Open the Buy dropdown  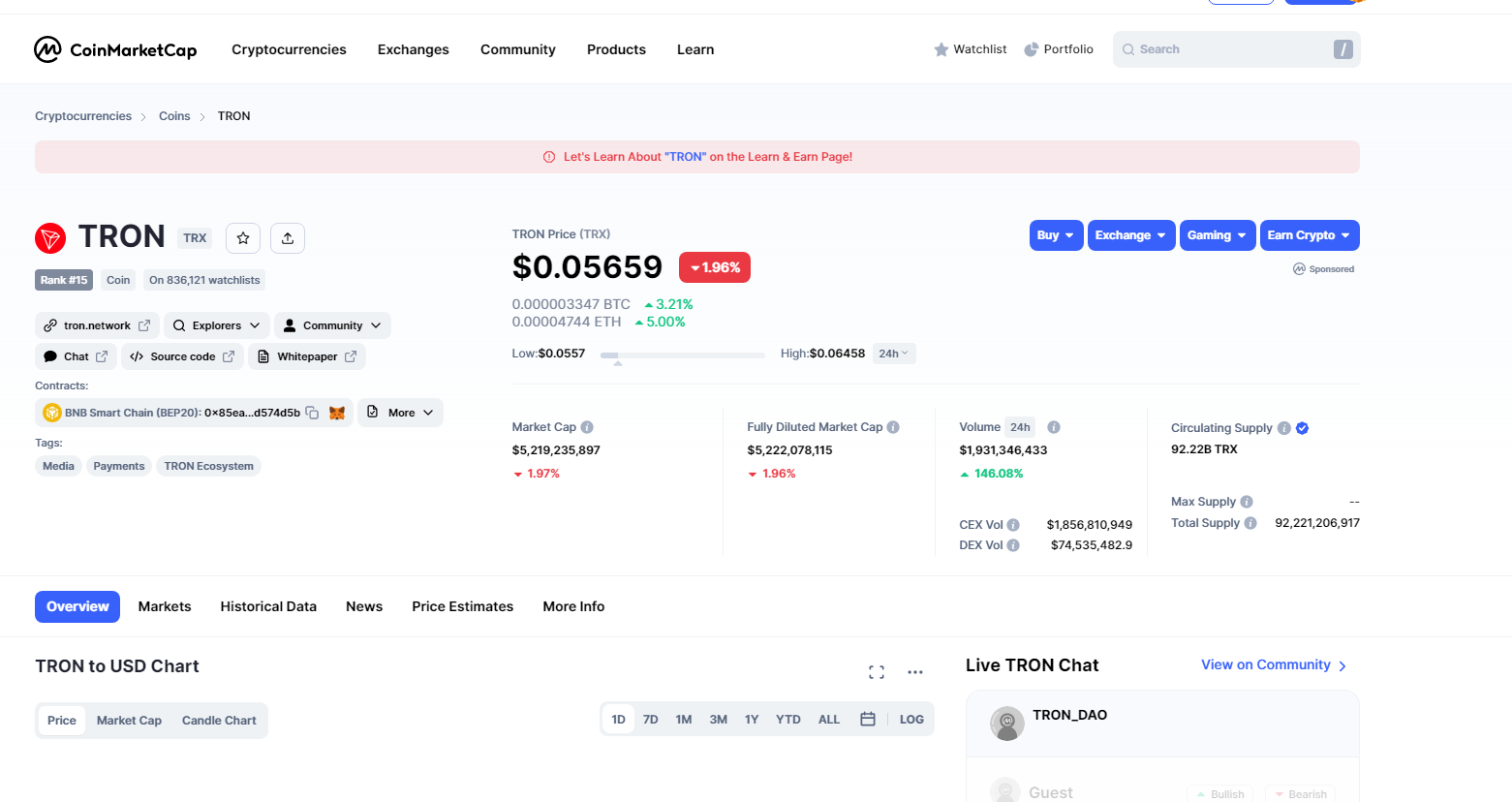[1056, 235]
